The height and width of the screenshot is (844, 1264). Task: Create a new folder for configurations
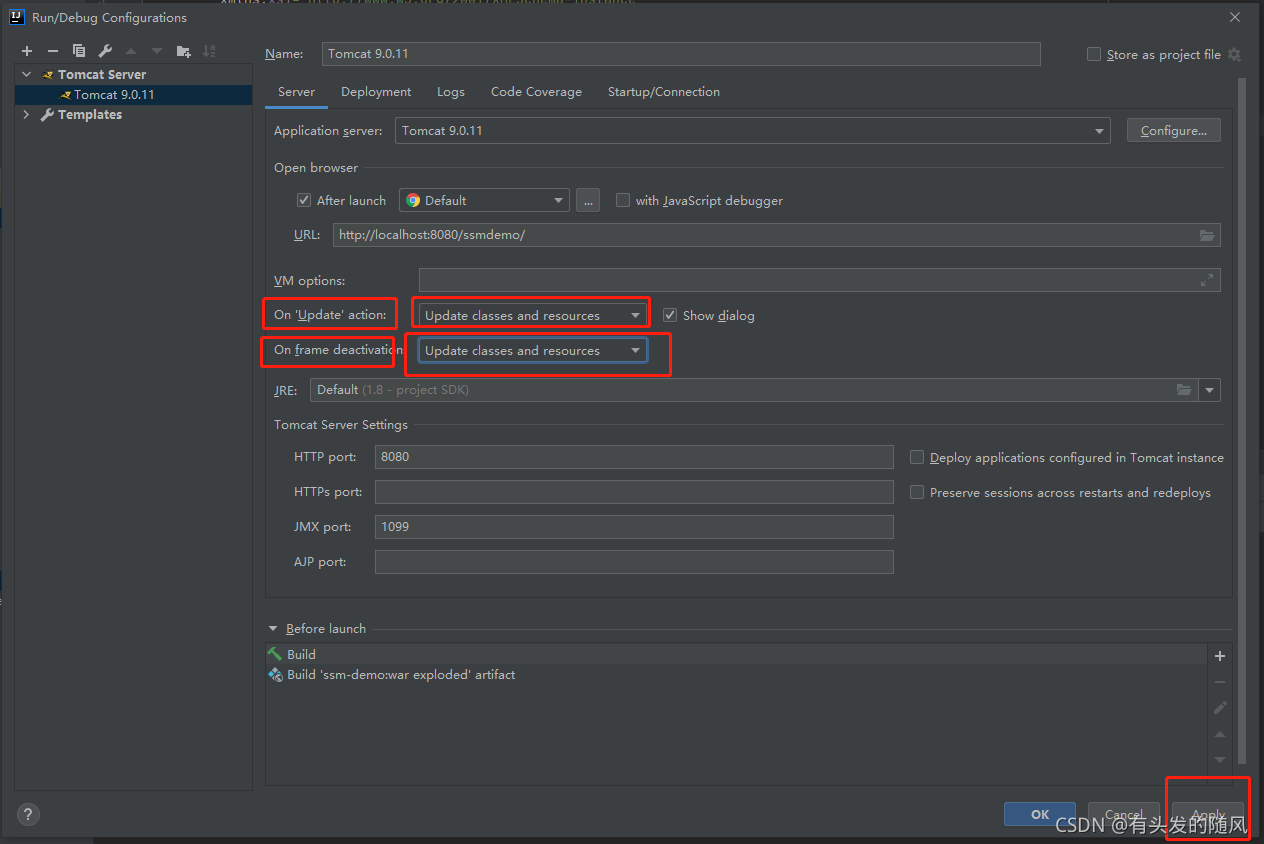[x=183, y=51]
